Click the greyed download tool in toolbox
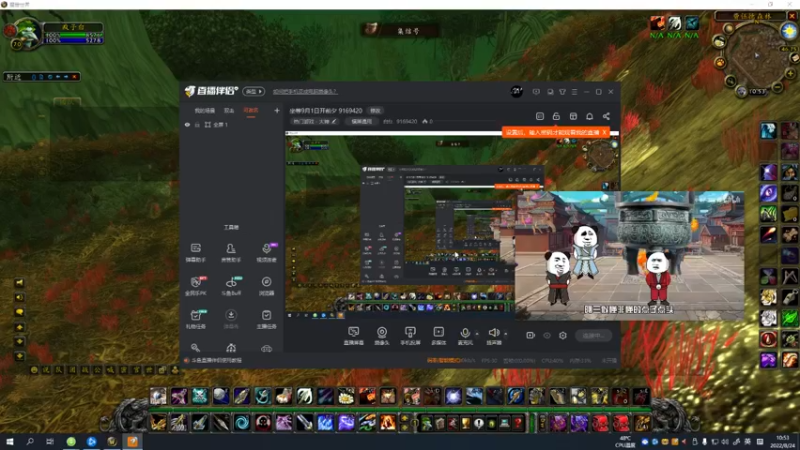 click(x=231, y=319)
